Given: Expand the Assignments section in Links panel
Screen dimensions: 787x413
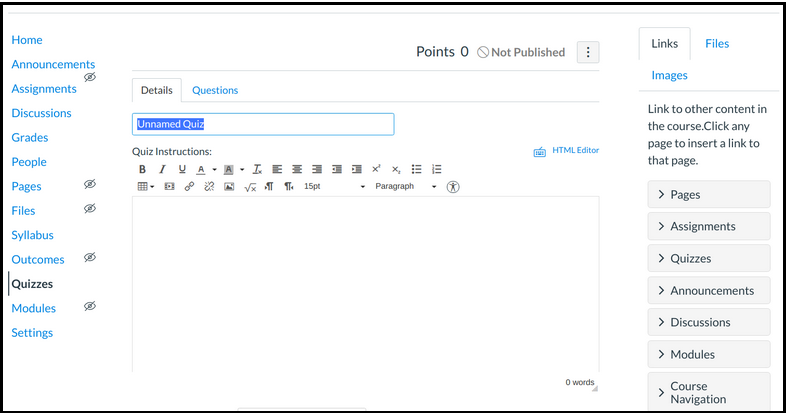Looking at the screenshot, I should point(708,226).
